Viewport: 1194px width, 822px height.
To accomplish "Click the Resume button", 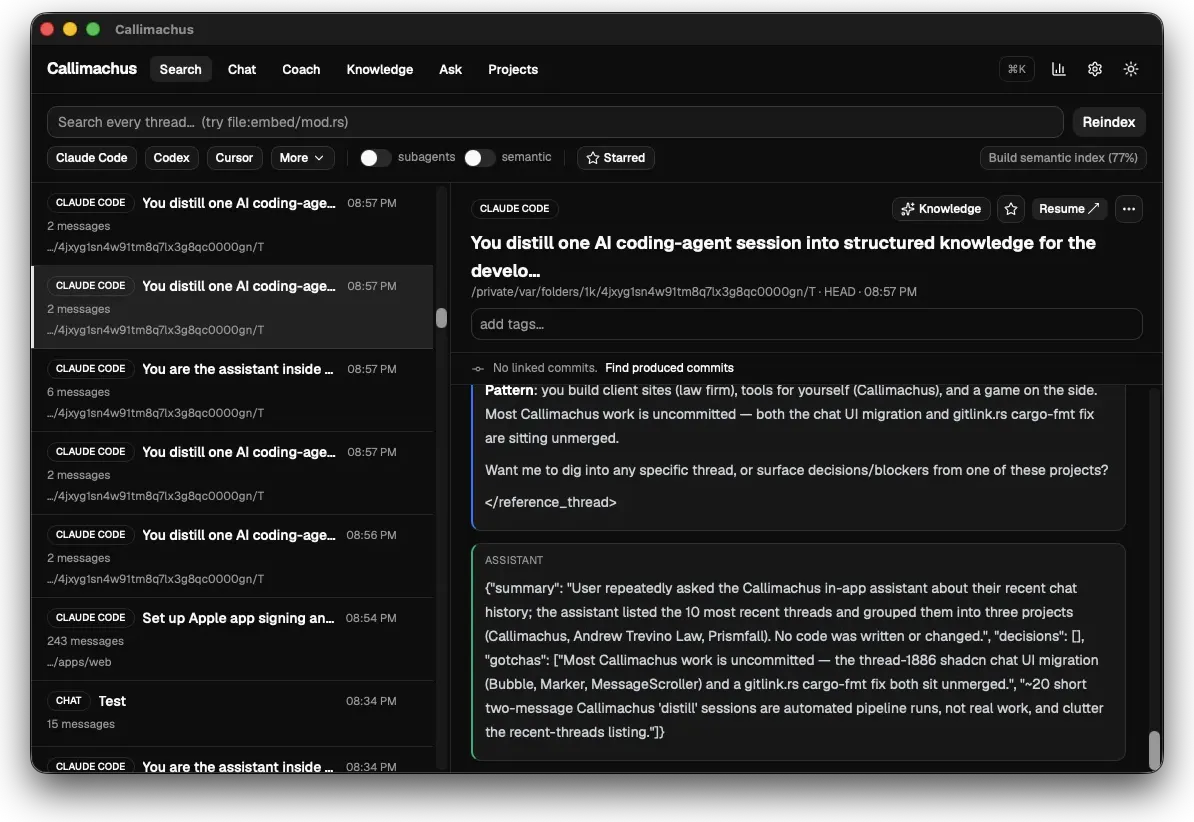I will point(1069,209).
